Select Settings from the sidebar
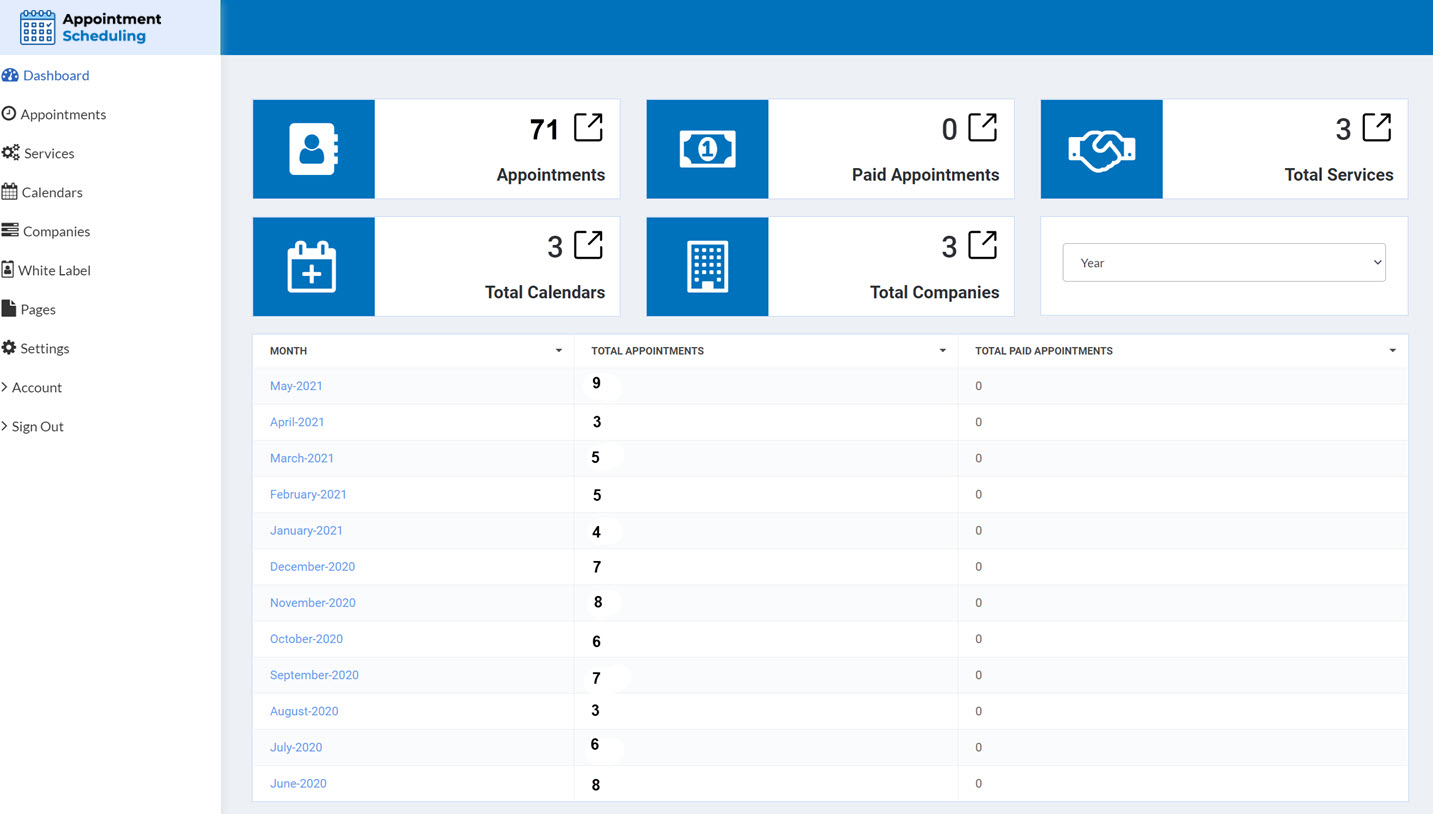1433x814 pixels. coord(44,348)
